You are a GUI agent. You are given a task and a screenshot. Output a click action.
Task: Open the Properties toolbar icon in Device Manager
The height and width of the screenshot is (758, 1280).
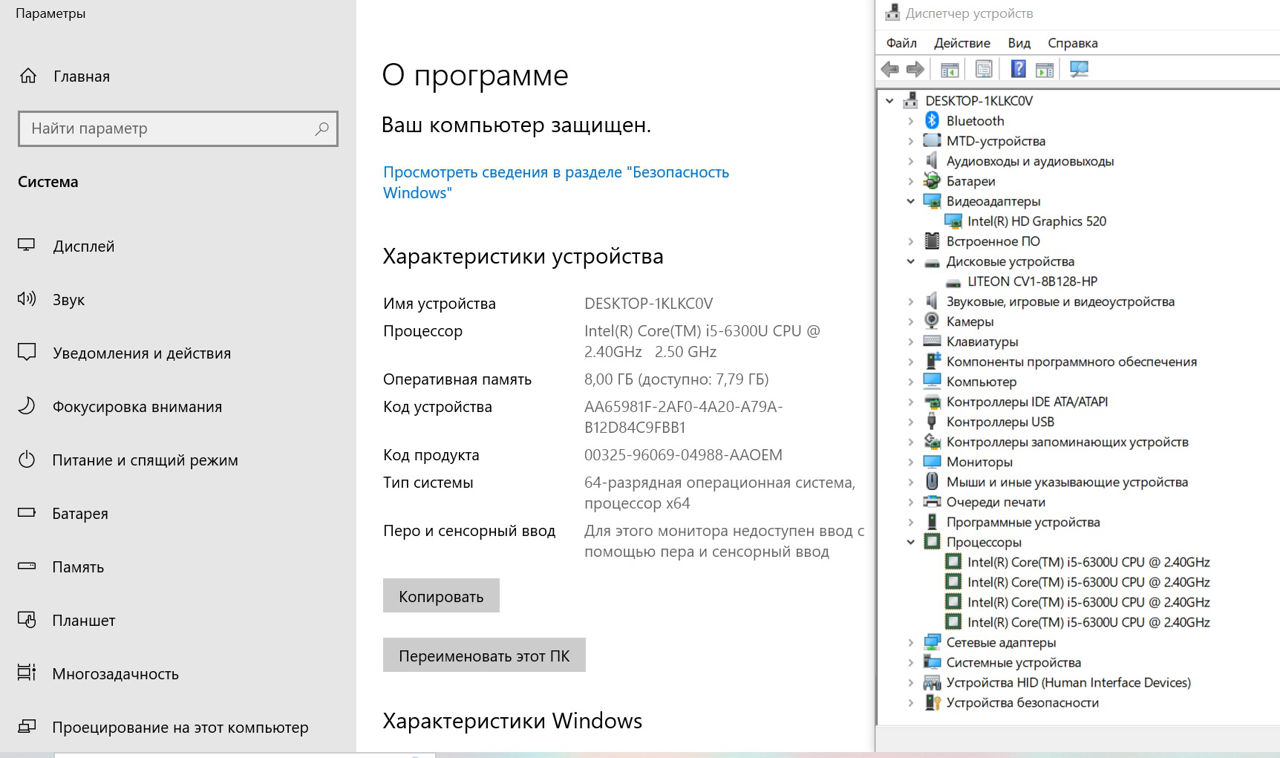[x=984, y=69]
